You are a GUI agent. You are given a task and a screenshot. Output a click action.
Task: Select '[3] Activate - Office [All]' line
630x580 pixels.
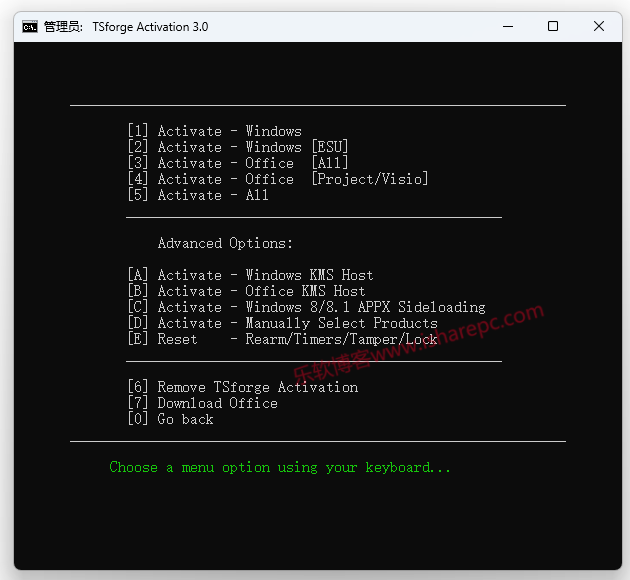pos(238,163)
